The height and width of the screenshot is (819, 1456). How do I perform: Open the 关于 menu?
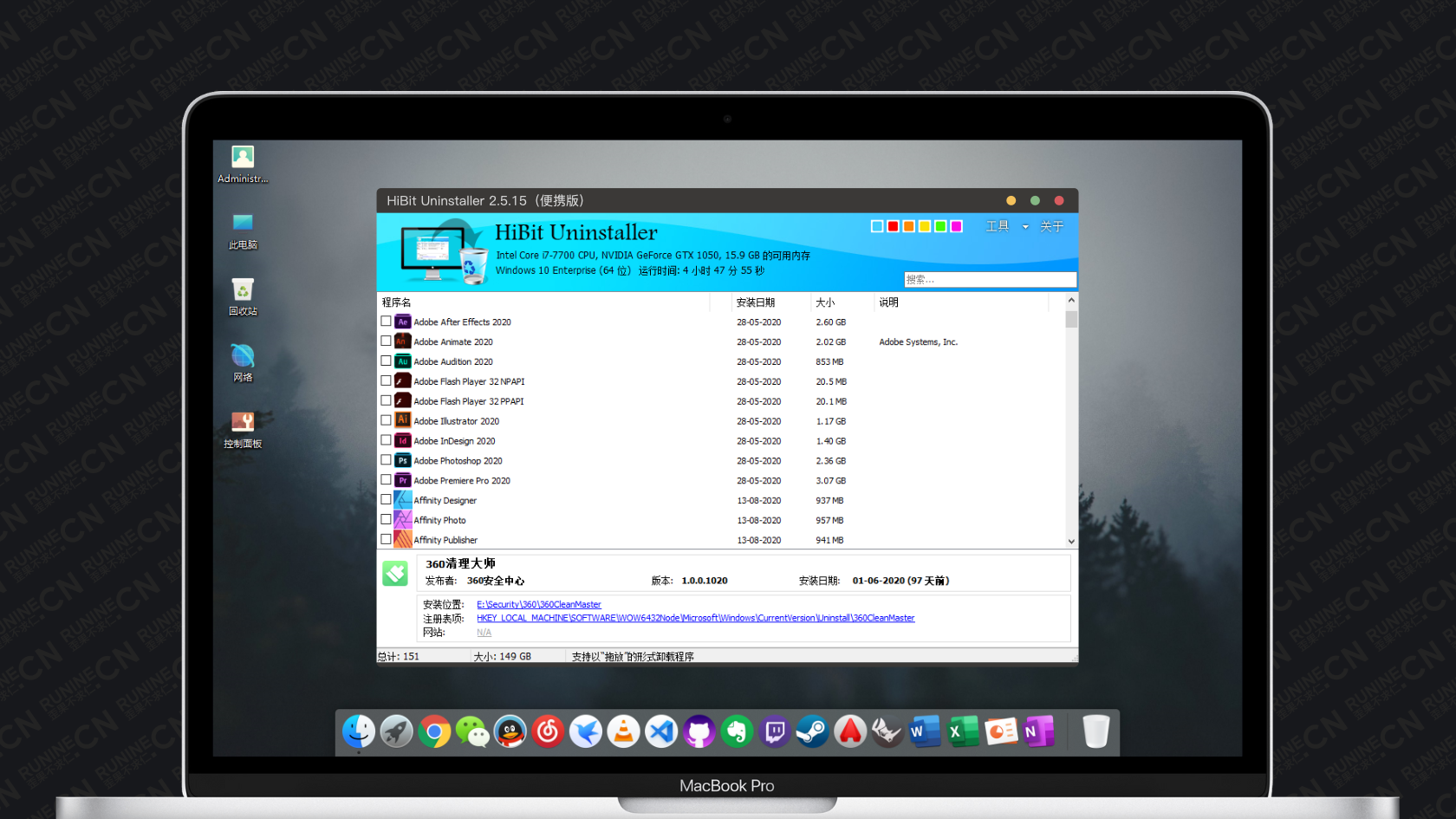pyautogui.click(x=1051, y=226)
